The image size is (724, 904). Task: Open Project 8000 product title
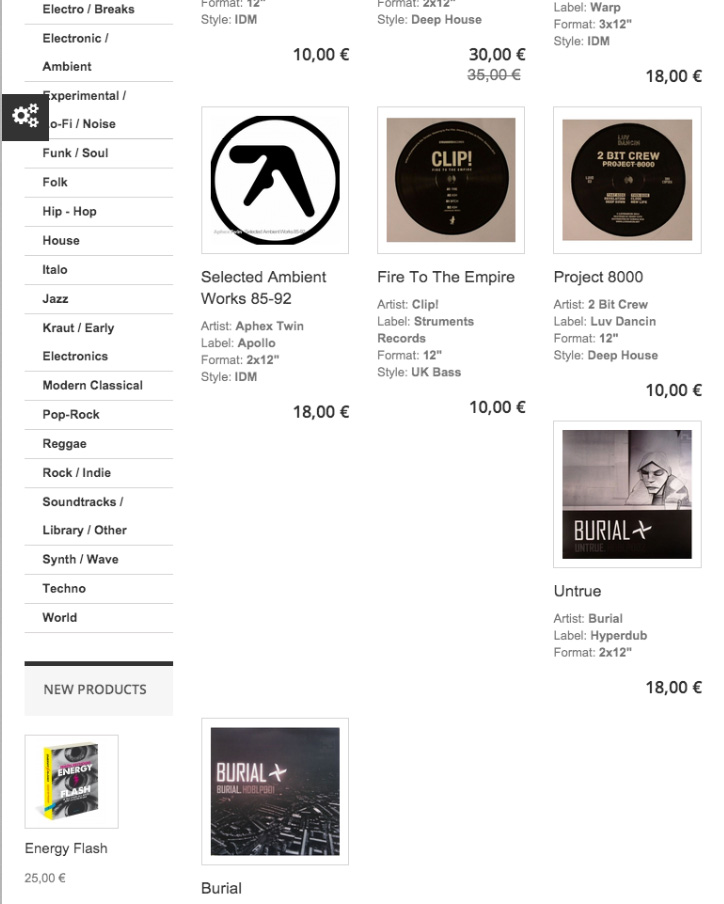pos(598,277)
